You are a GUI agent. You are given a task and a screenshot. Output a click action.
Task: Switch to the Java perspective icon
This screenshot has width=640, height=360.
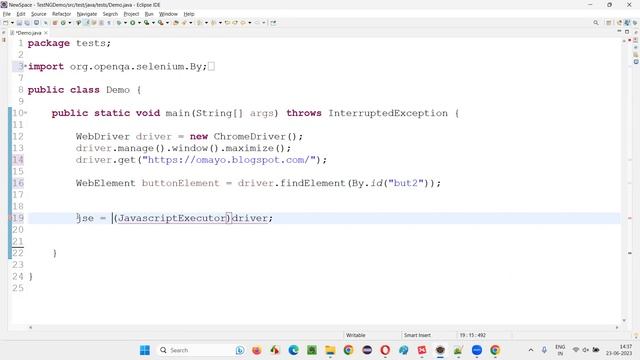pos(627,23)
